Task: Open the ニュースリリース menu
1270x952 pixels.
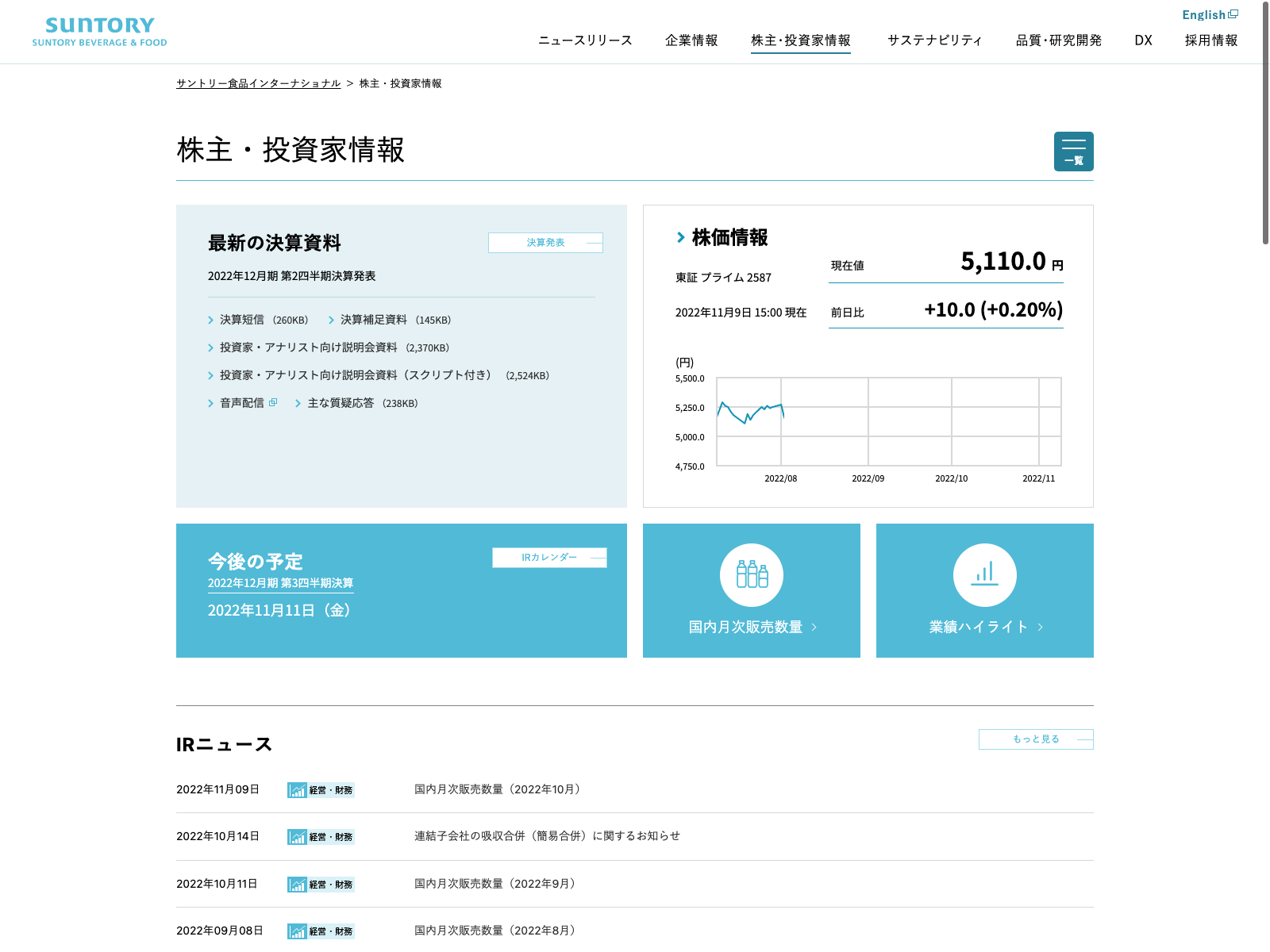Action: coord(585,40)
